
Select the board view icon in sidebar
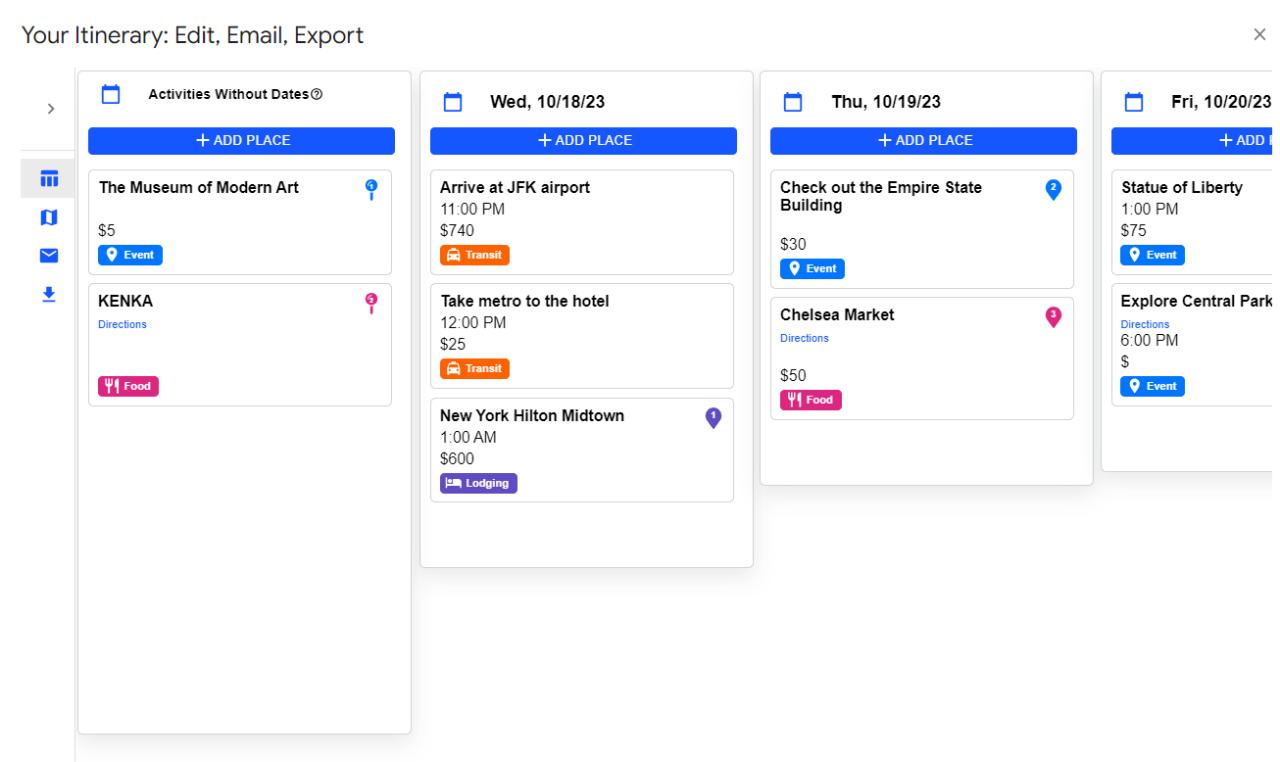[x=48, y=178]
